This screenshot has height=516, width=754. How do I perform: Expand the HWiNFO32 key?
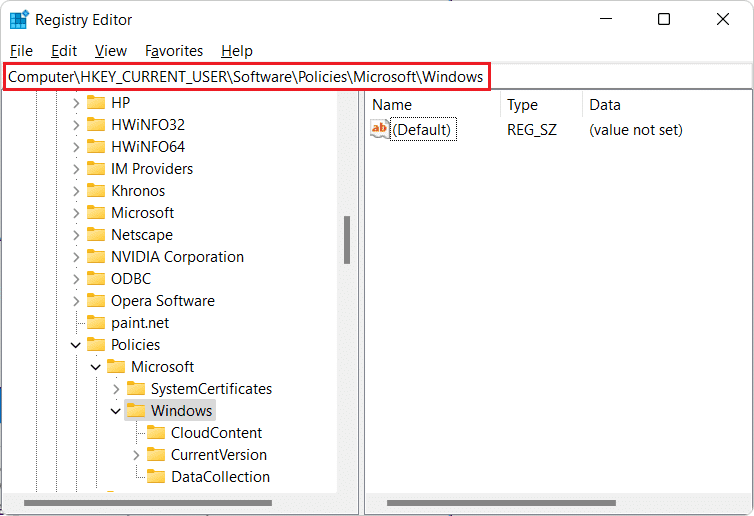pos(76,125)
